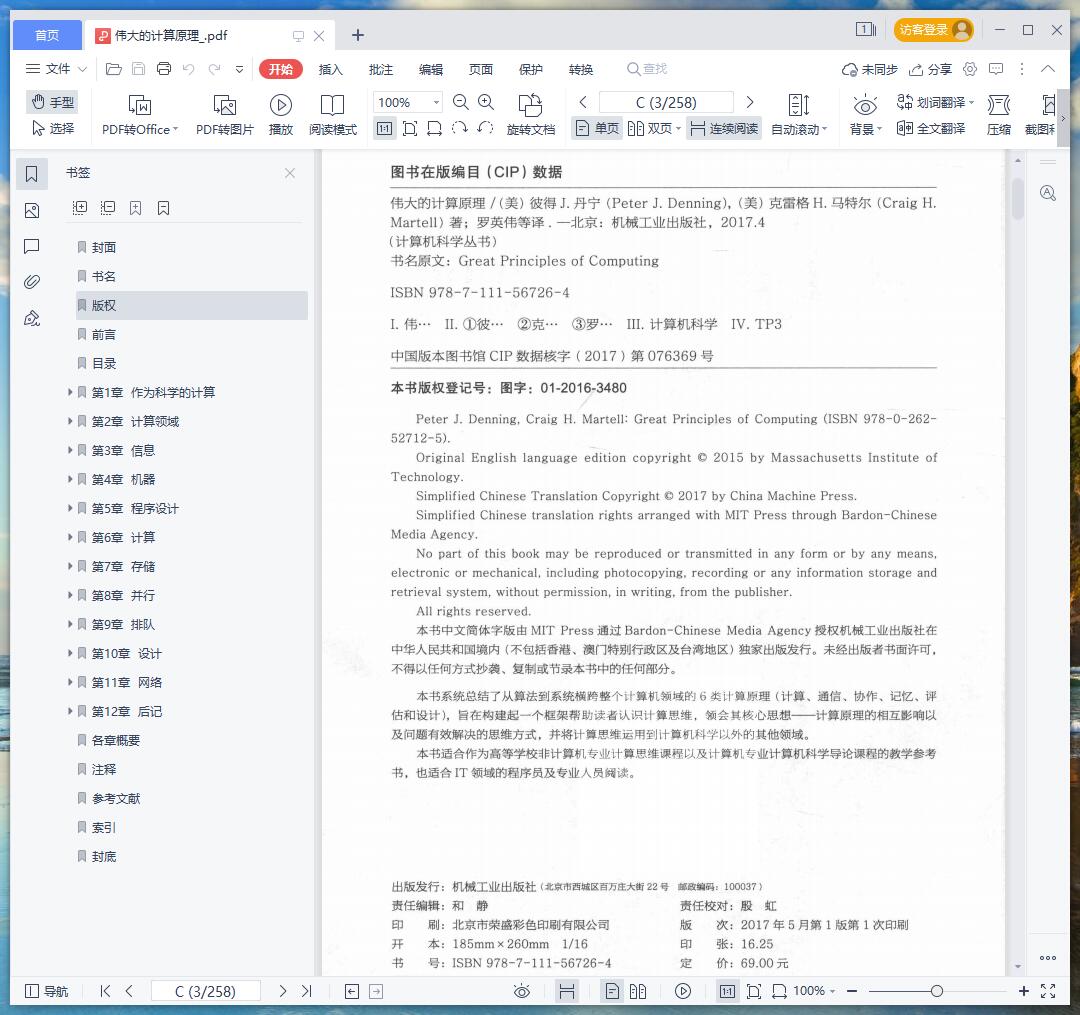Toggle 选择 selection tool

tap(52, 129)
